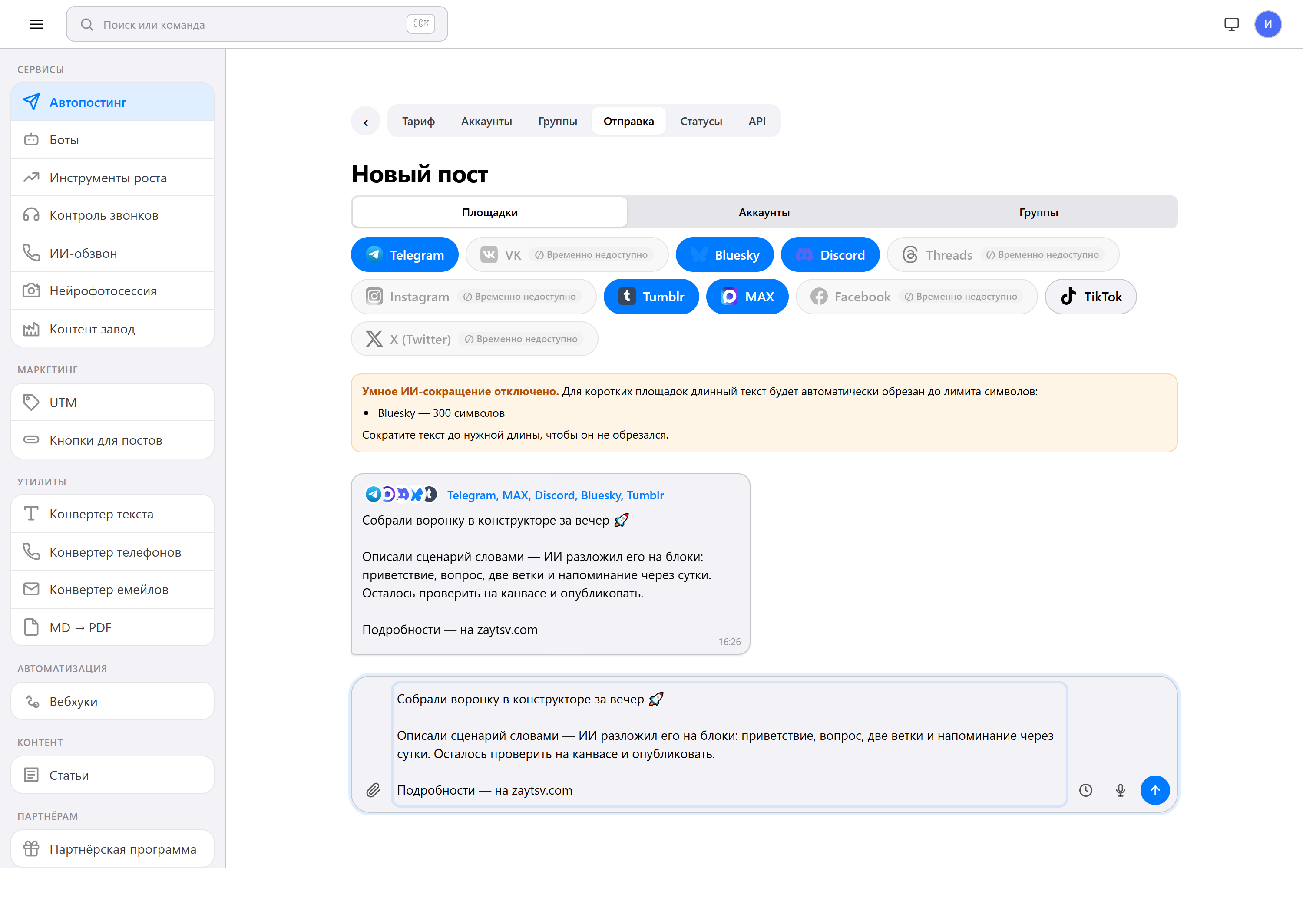This screenshot has height=924, width=1303.
Task: Toggle the MAX platform chip
Action: tap(747, 297)
